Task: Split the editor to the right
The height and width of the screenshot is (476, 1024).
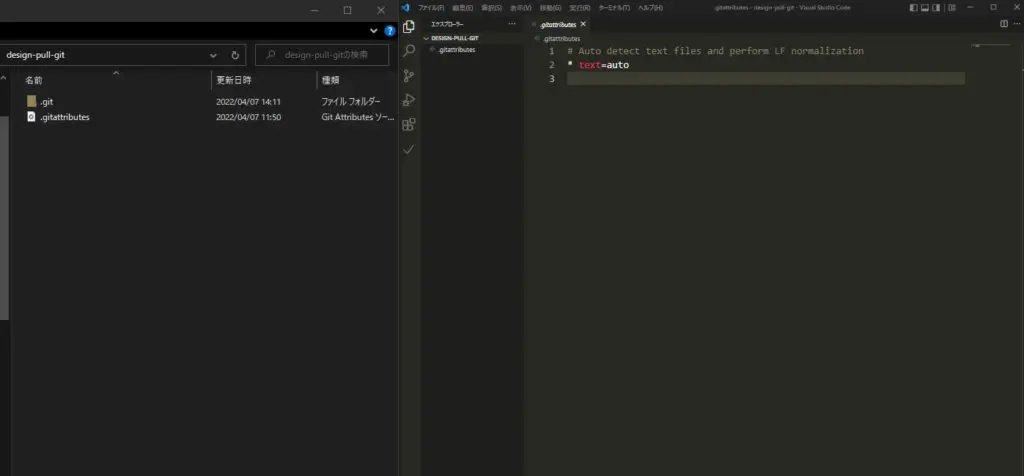Action: coord(1004,24)
